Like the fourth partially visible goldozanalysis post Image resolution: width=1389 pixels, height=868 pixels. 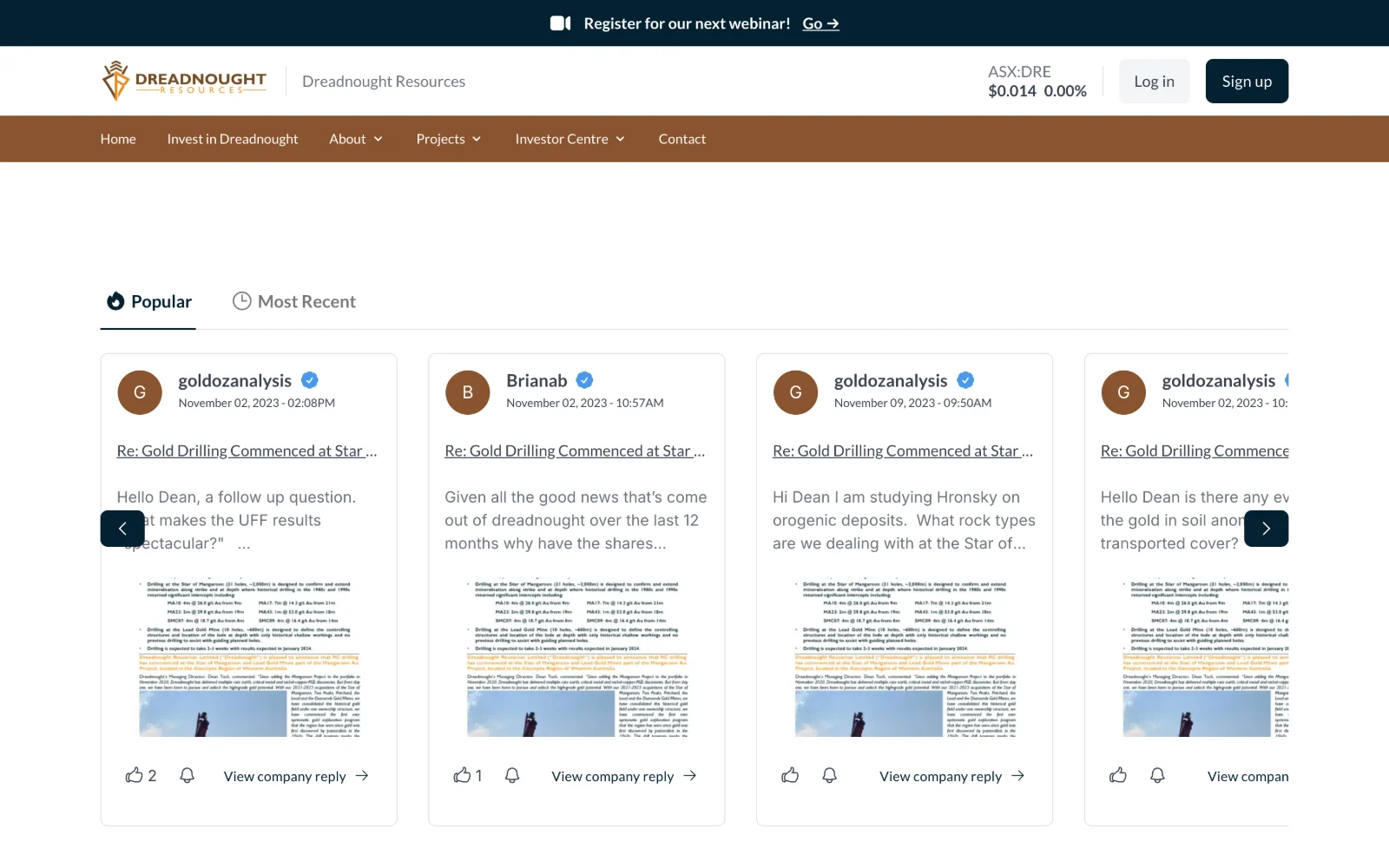point(1118,775)
